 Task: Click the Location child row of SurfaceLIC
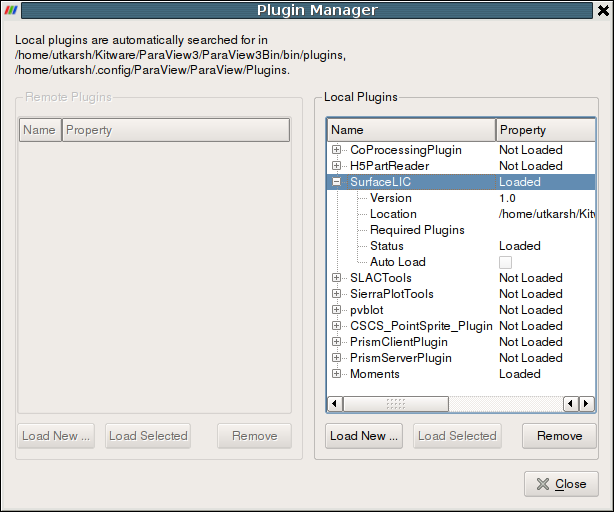coord(461,214)
